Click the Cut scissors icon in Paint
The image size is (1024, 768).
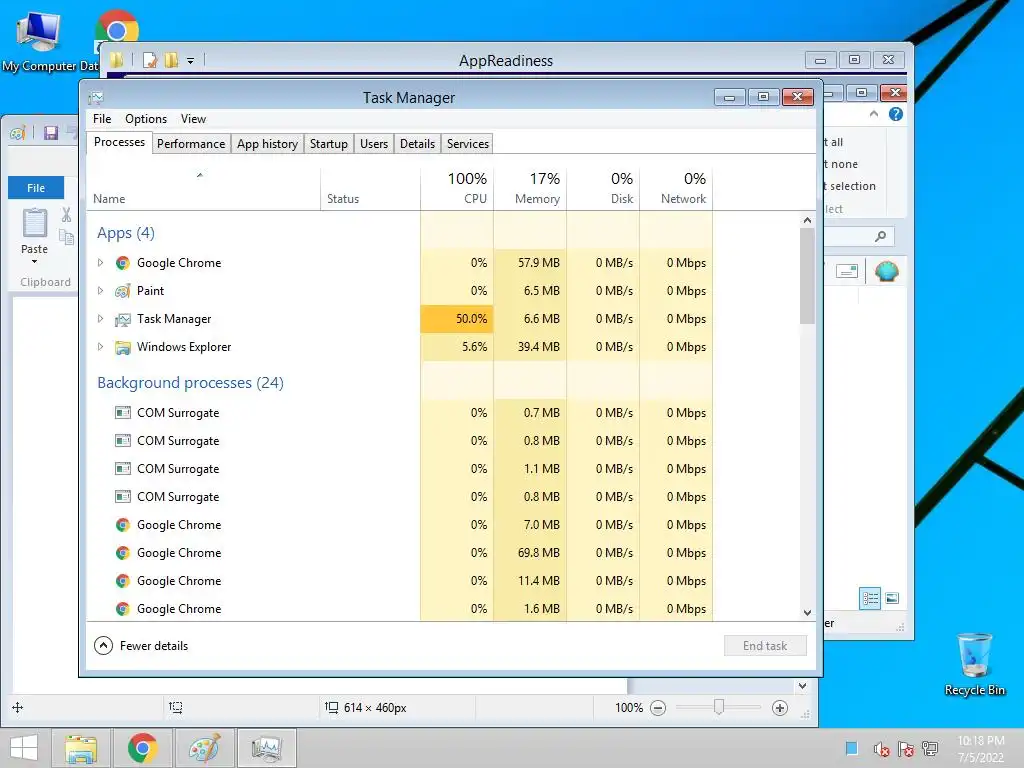coord(66,215)
